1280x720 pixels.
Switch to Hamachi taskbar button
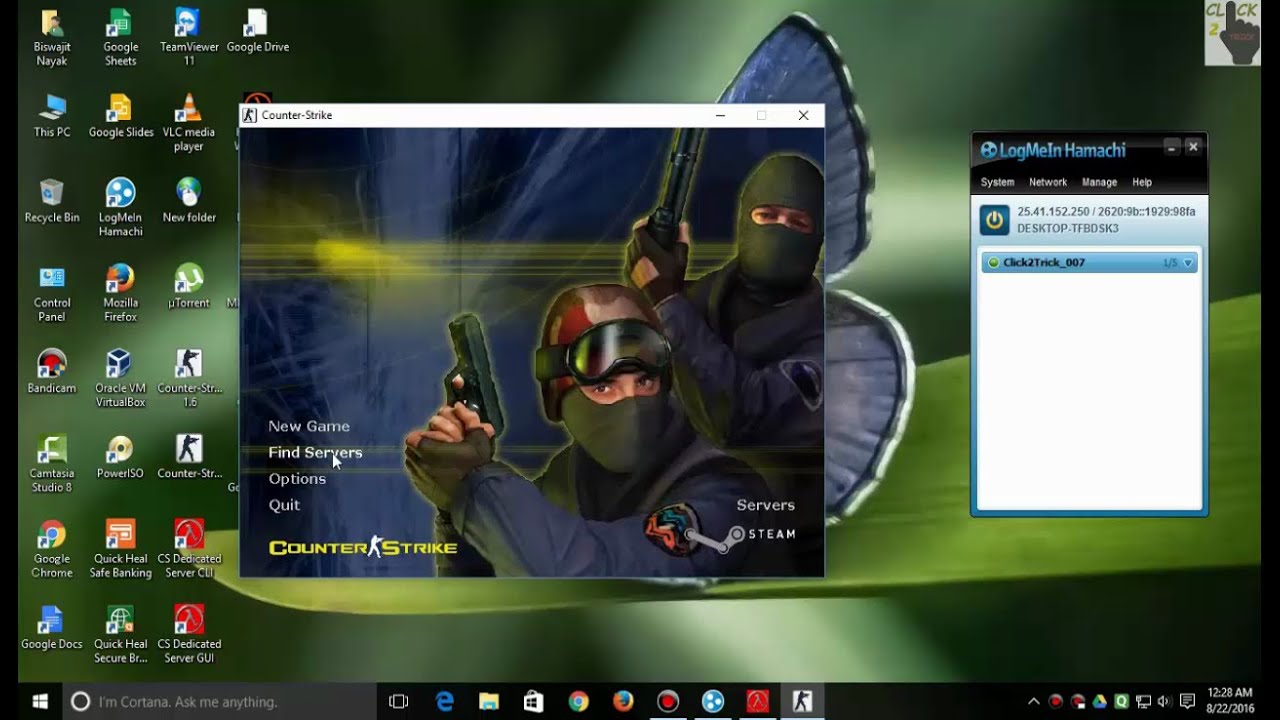(713, 701)
